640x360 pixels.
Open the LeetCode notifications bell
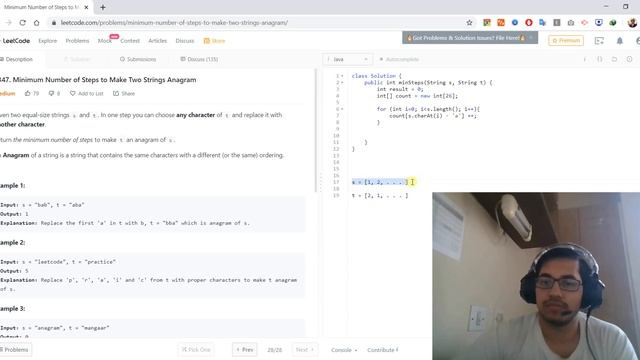point(620,41)
